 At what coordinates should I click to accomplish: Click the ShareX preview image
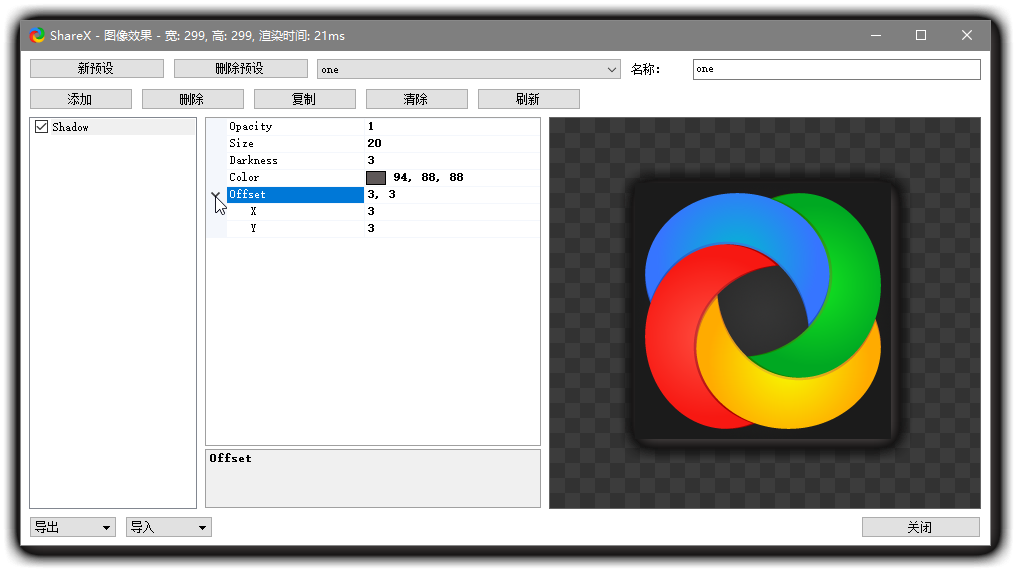pos(764,313)
